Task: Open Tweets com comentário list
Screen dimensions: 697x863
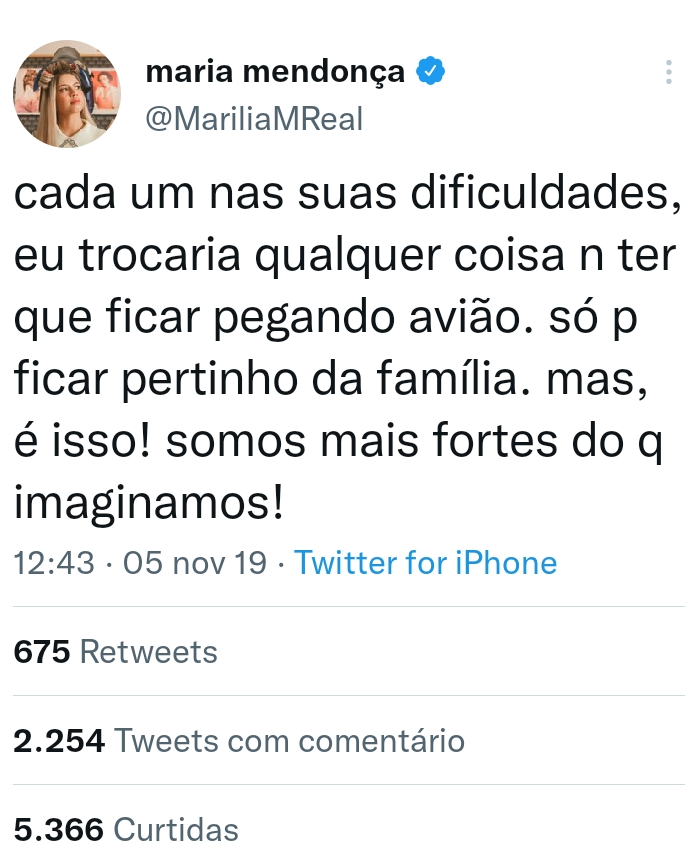Action: (x=289, y=741)
